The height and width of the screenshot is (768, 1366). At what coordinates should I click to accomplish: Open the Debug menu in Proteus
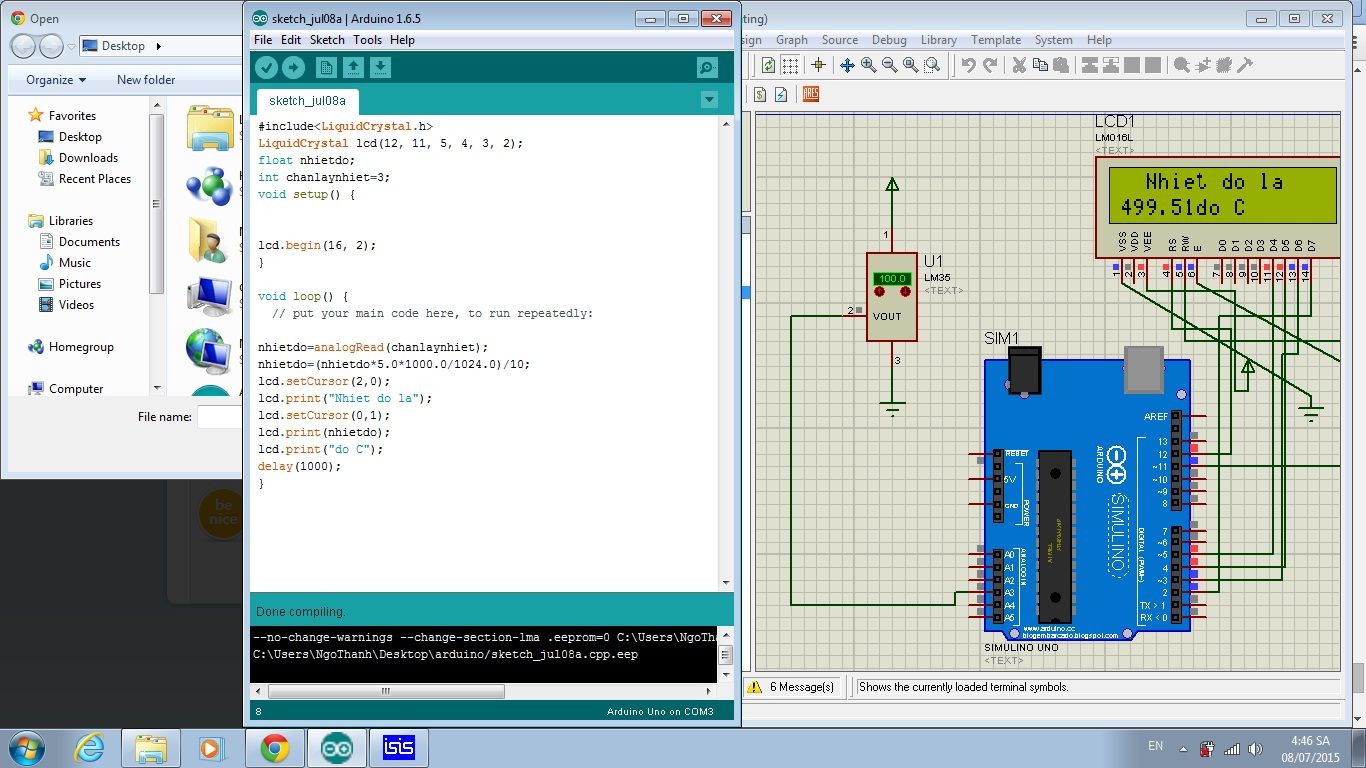[889, 40]
